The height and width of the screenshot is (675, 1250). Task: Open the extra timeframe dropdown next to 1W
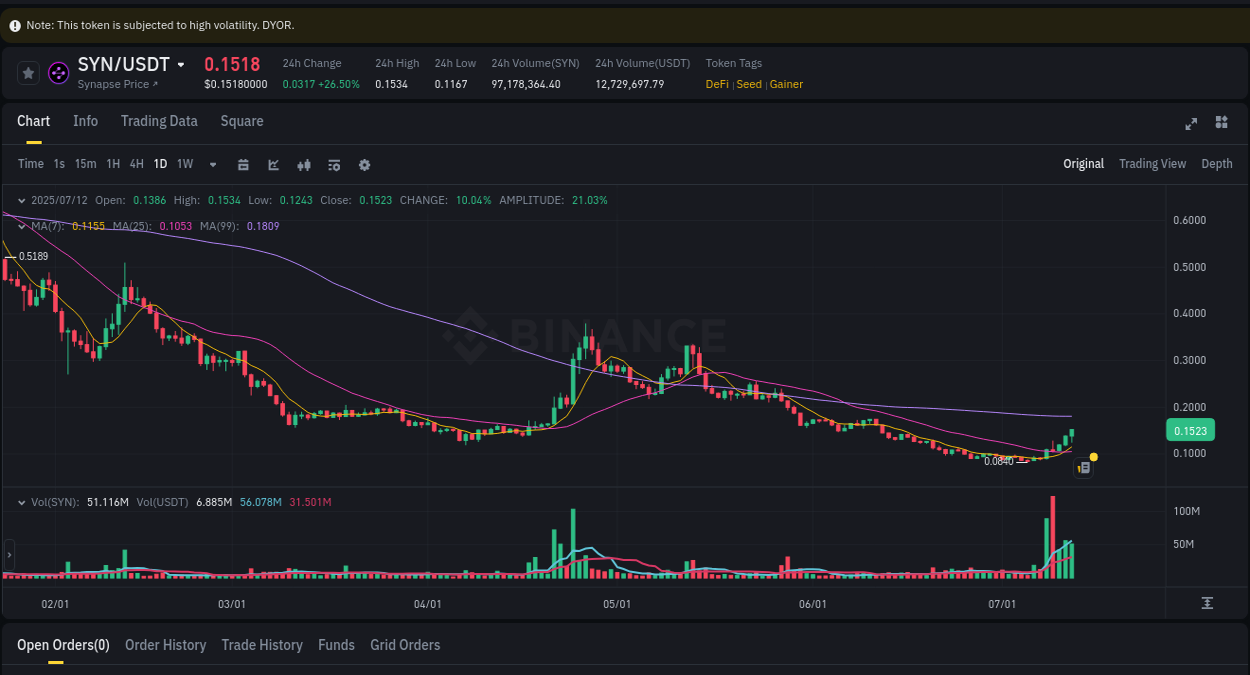(212, 163)
